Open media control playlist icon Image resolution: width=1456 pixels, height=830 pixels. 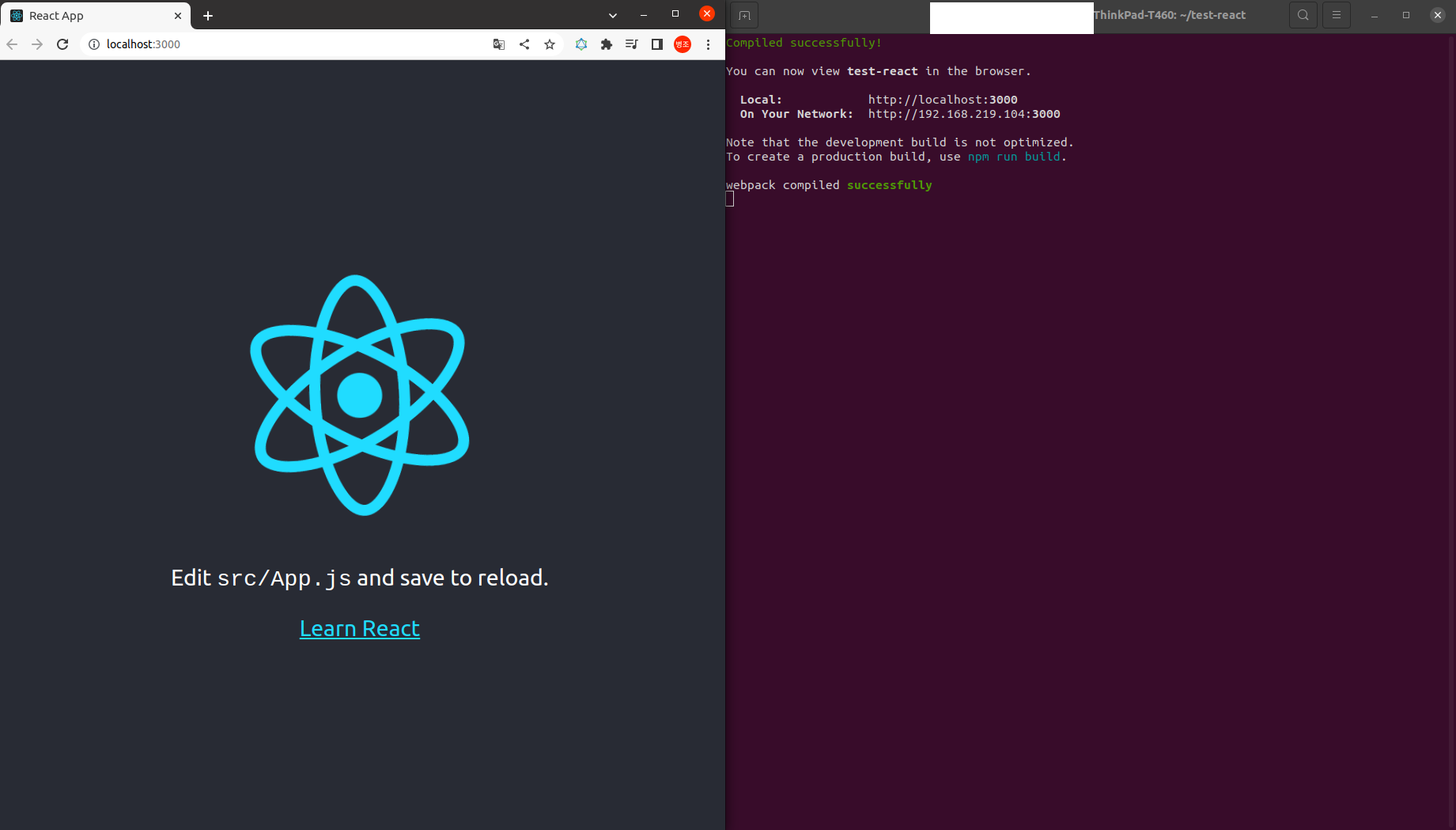click(631, 44)
